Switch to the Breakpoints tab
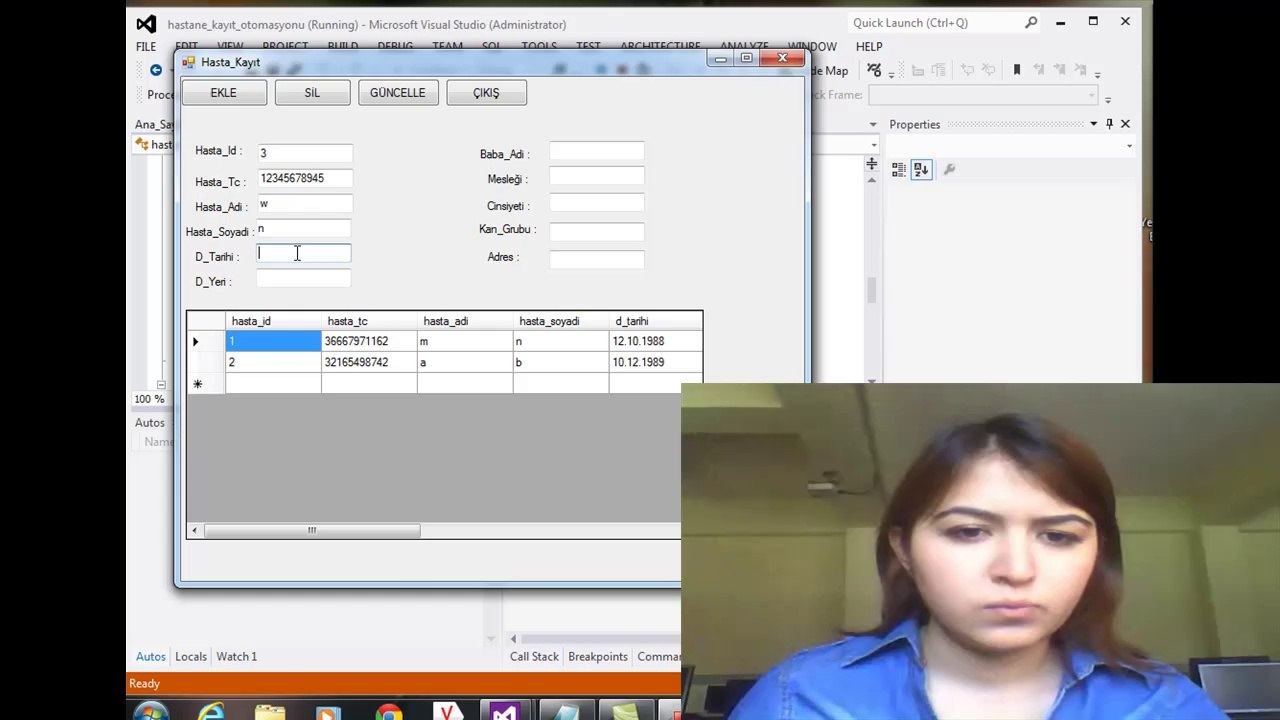Screen dimensions: 1280x720 (x=598, y=657)
